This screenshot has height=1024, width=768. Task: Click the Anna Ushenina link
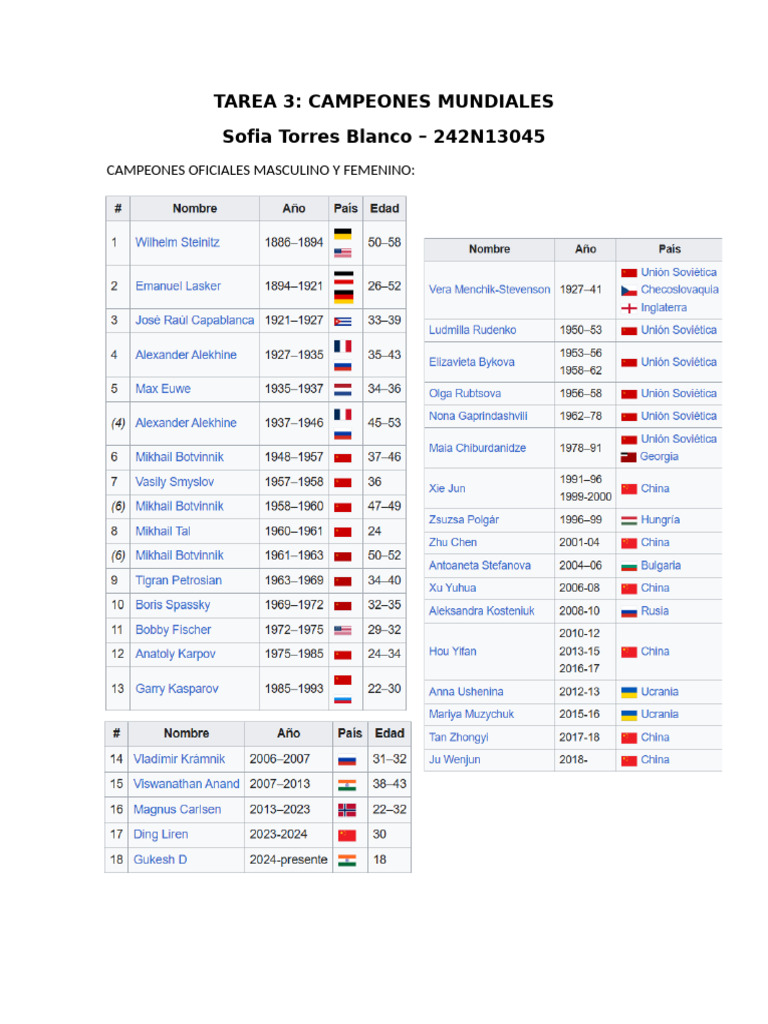tap(466, 692)
